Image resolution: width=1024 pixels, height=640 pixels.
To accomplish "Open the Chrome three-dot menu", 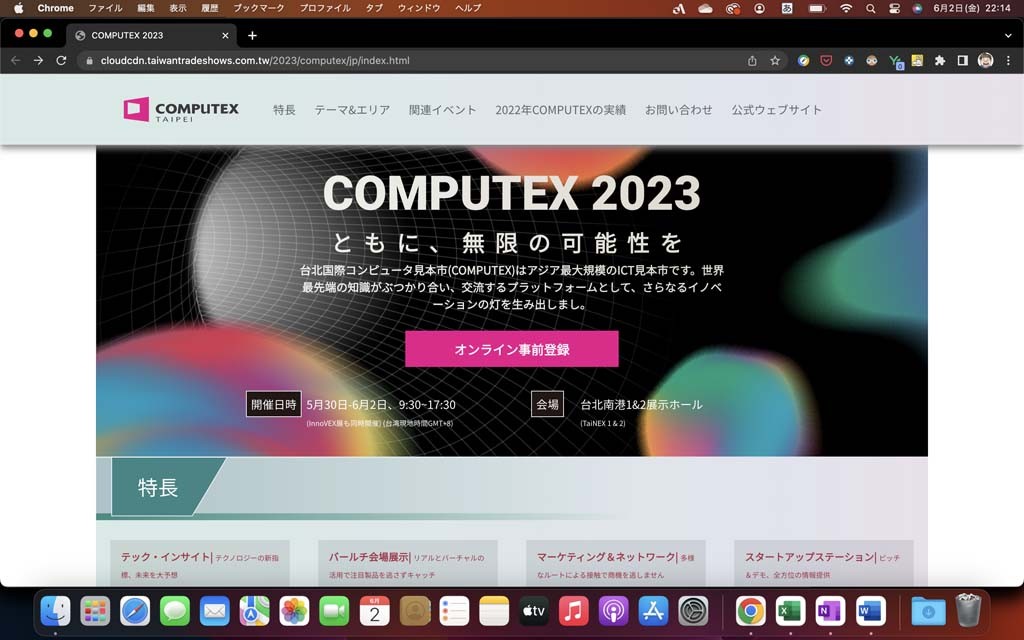I will click(x=1008, y=61).
